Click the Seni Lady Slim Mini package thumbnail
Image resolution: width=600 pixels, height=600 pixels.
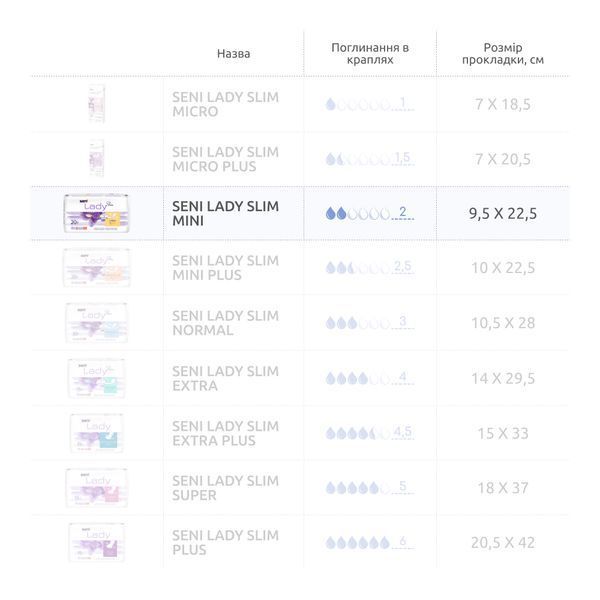coord(96,213)
